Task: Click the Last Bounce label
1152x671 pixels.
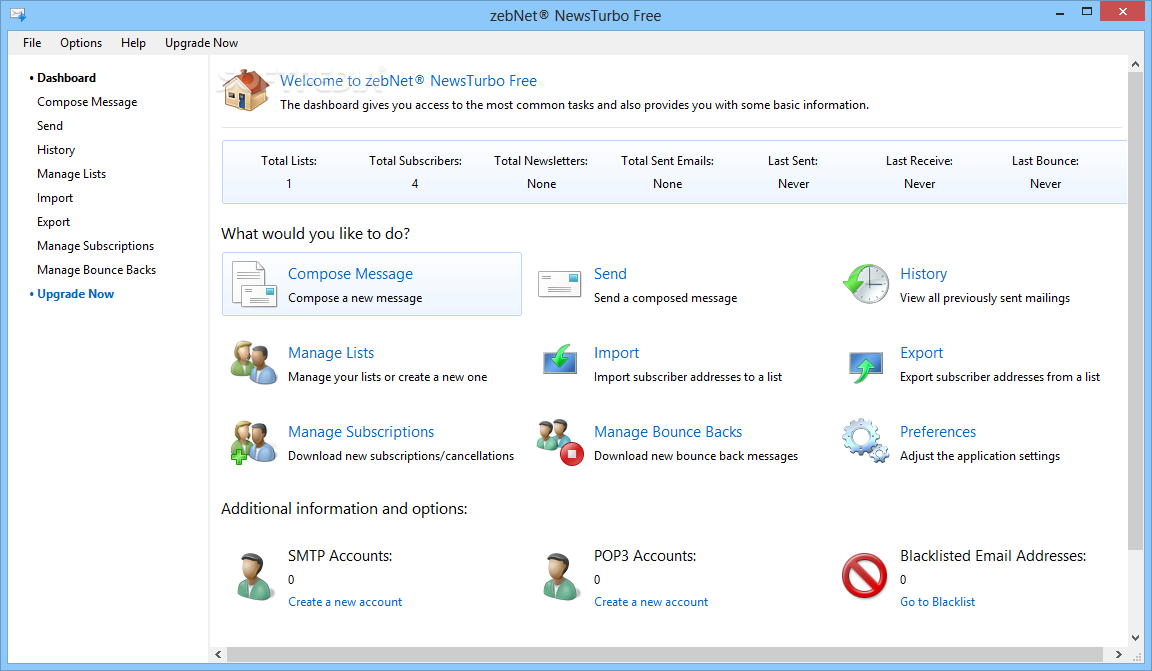Action: click(1045, 161)
